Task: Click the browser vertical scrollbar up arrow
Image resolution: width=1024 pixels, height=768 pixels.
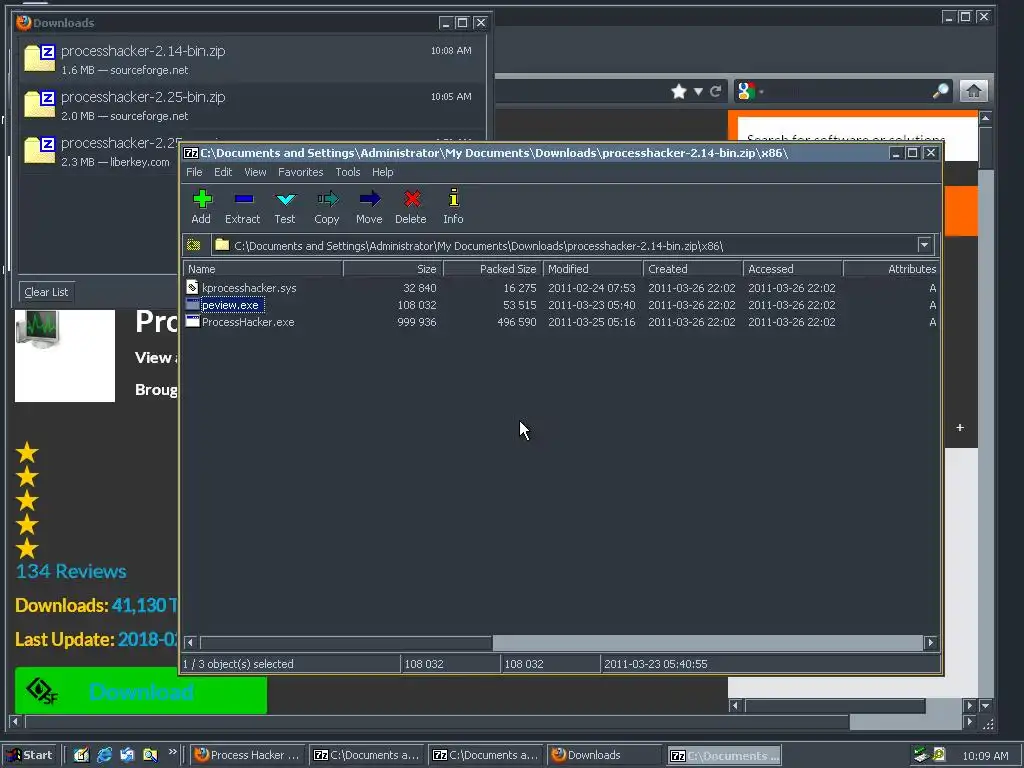Action: (x=985, y=118)
